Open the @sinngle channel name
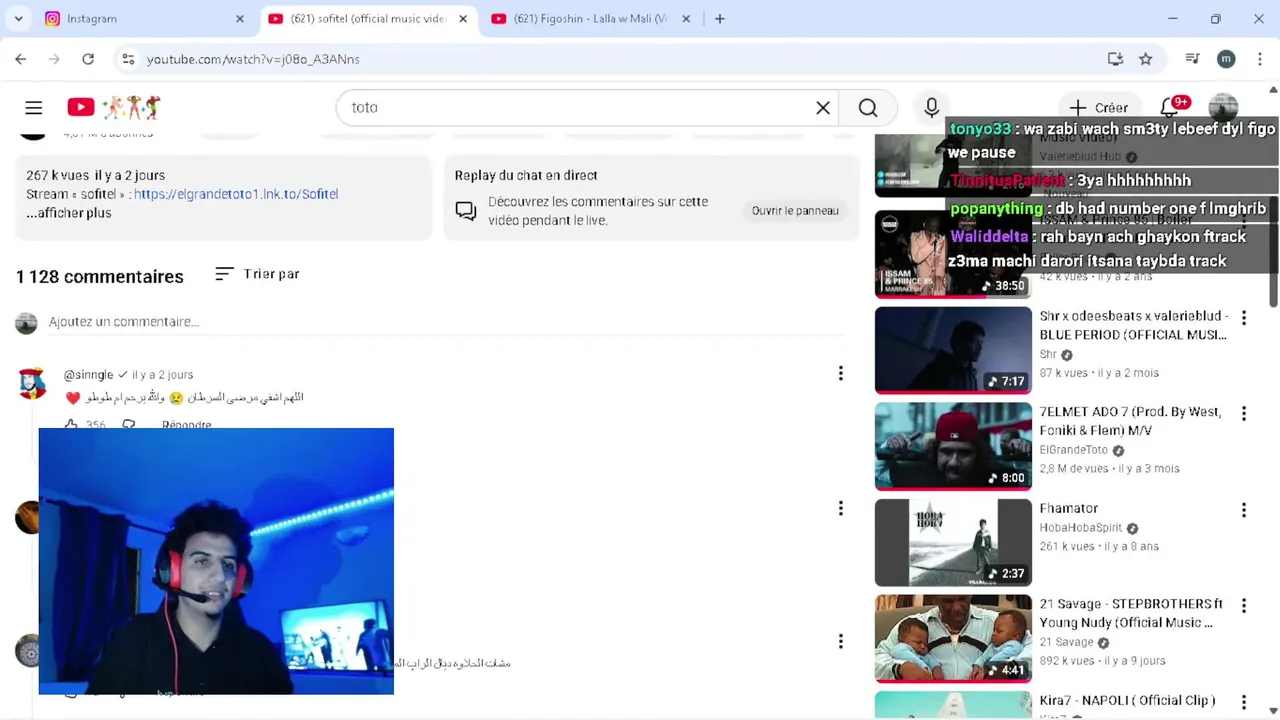The height and width of the screenshot is (720, 1280). tap(88, 374)
